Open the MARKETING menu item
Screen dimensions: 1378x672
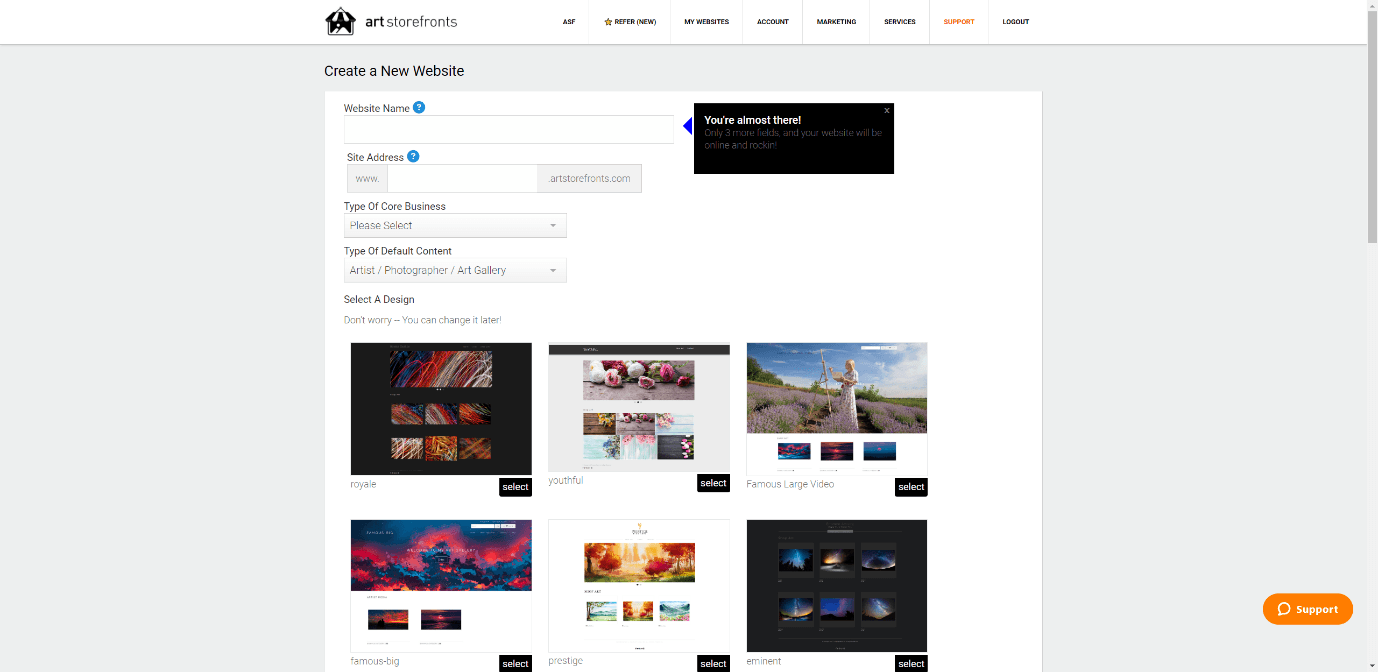click(x=836, y=21)
